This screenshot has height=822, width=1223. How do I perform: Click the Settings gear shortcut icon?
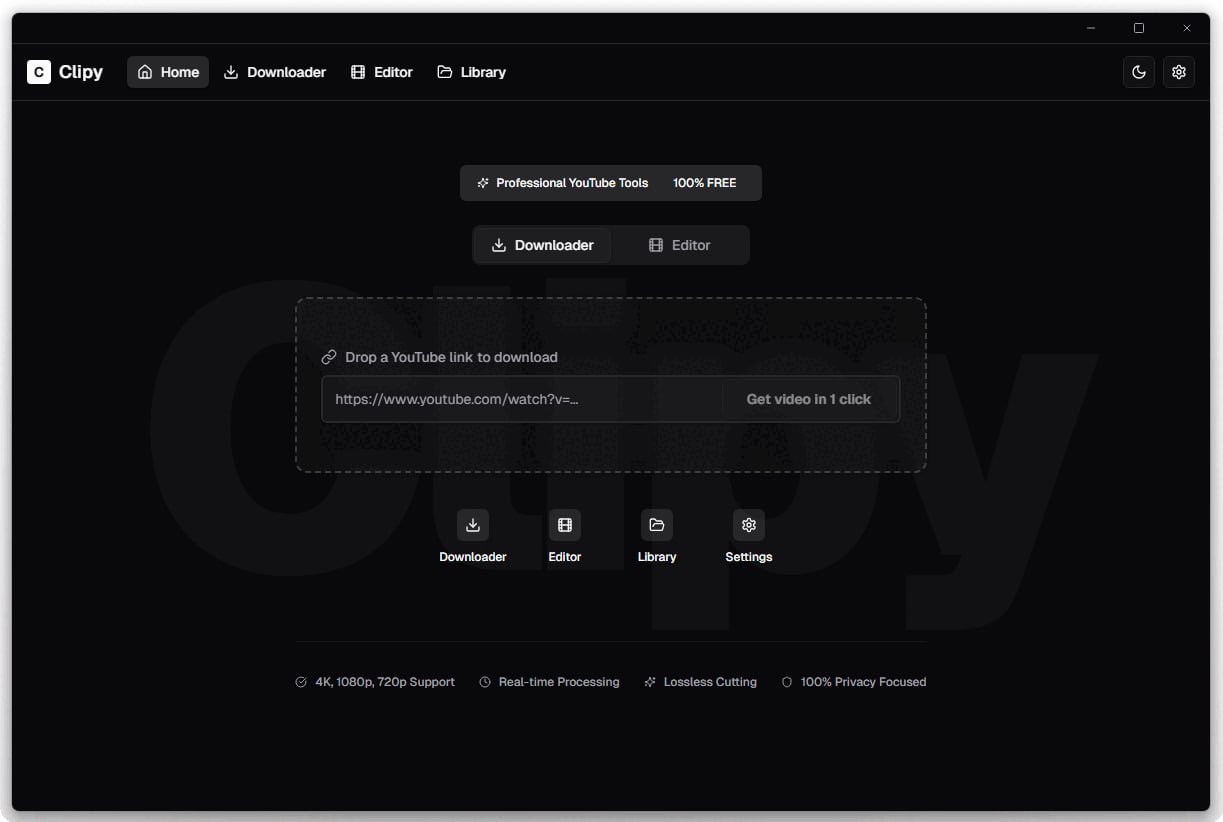point(749,525)
